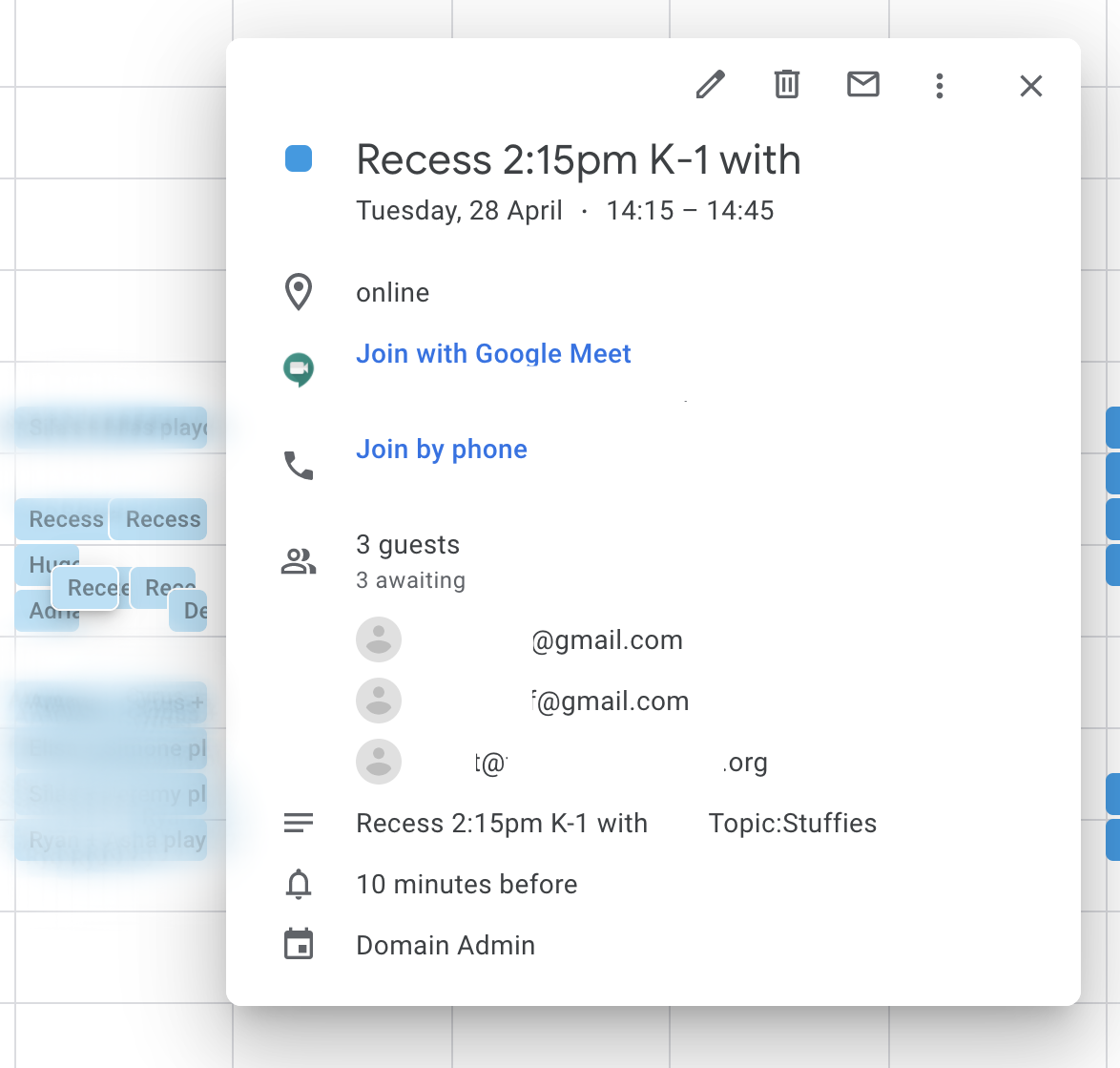Image resolution: width=1120 pixels, height=1068 pixels.
Task: Click the notification bell icon
Action: point(299,885)
